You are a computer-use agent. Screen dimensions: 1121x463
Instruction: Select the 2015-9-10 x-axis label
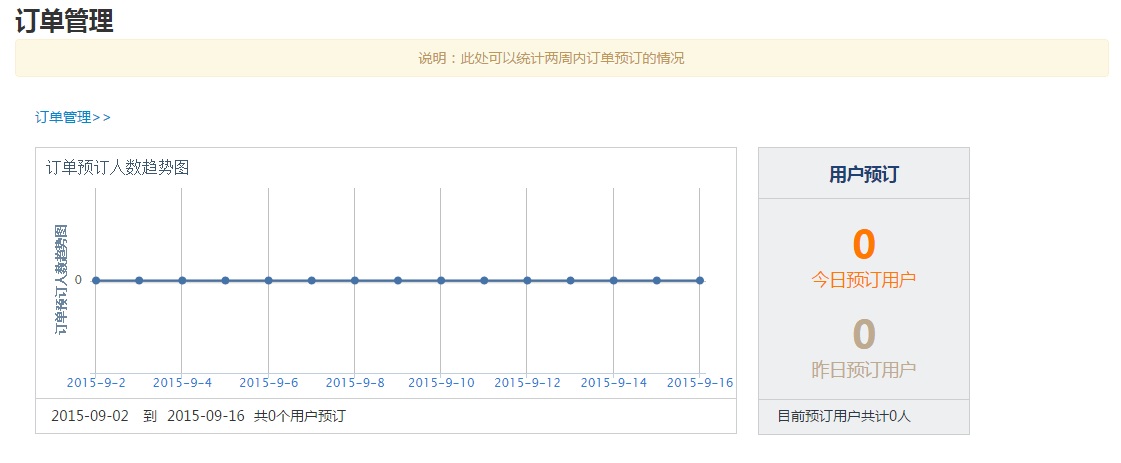[441, 383]
